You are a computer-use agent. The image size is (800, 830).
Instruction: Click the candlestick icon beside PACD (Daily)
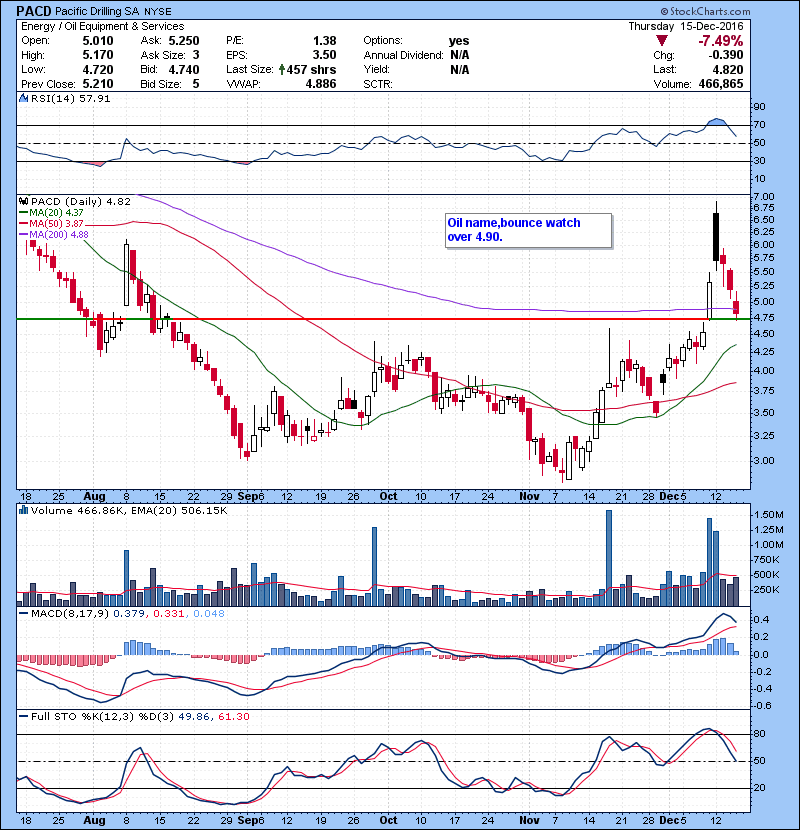[x=24, y=201]
